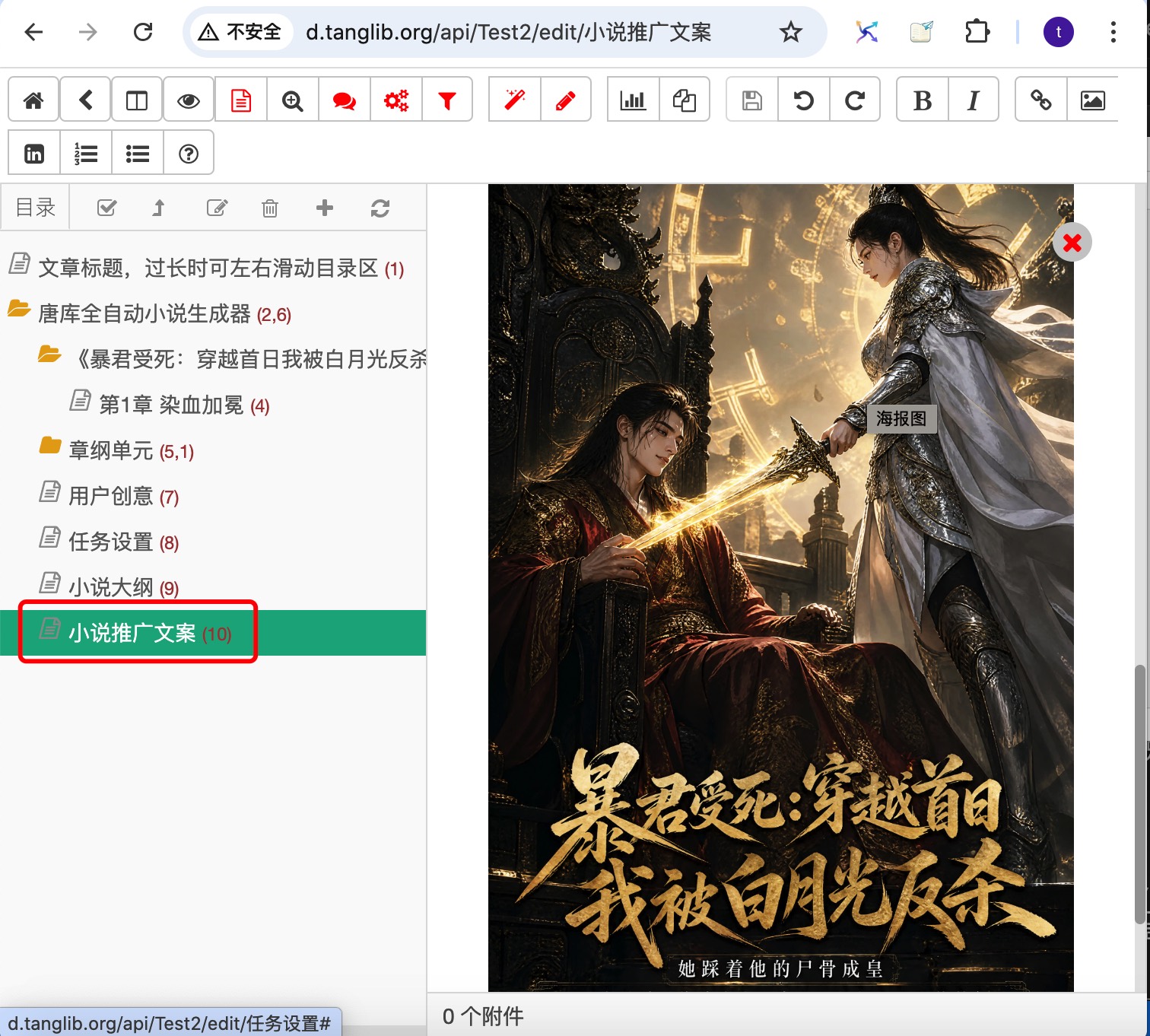Toggle the numbered list button
Screen dimensions: 1150x1036
tap(86, 154)
